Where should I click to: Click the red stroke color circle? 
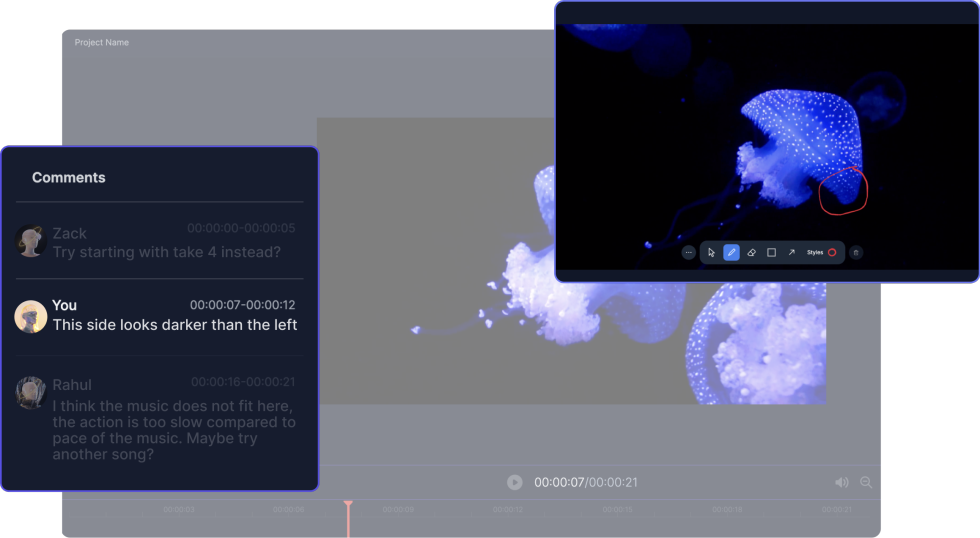point(832,253)
